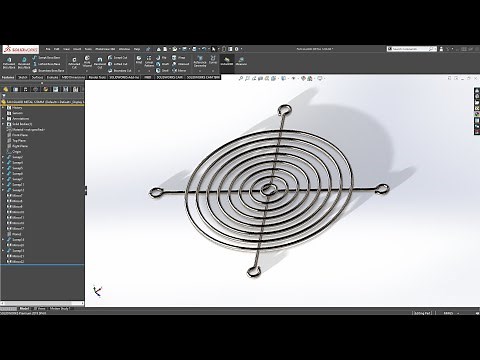Select the Swept Cut command
480x360 pixels.
coord(118,58)
